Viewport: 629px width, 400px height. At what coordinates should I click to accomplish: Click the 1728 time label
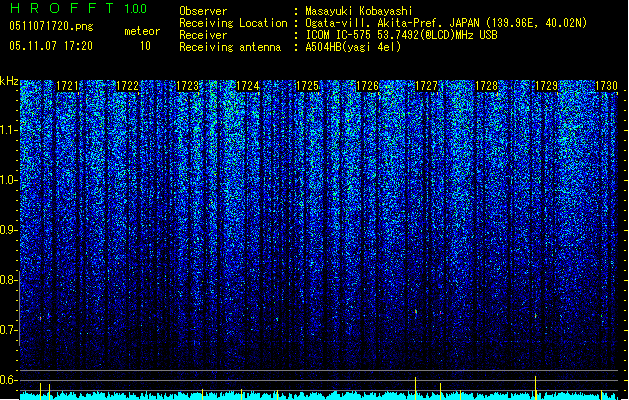(486, 86)
